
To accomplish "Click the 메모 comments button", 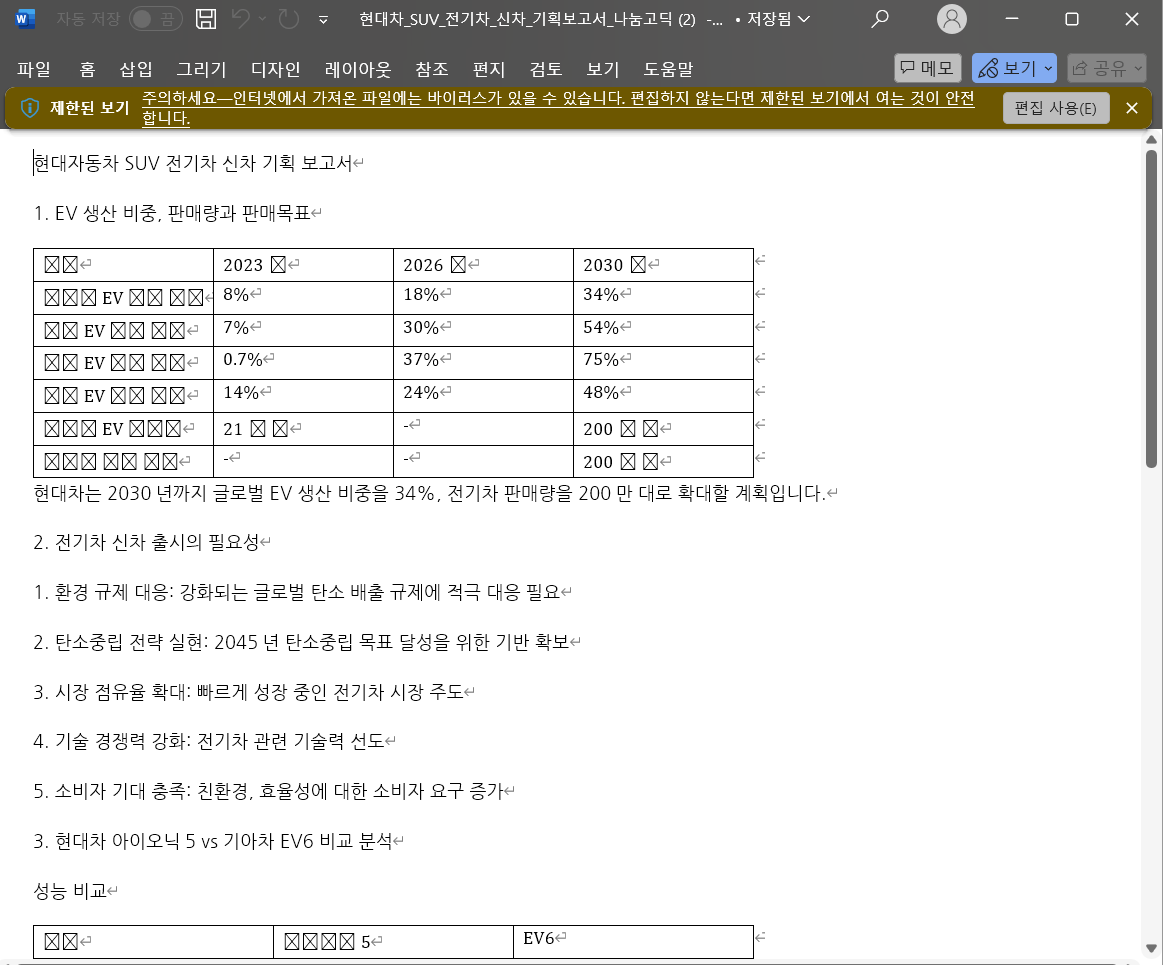I will 927,68.
